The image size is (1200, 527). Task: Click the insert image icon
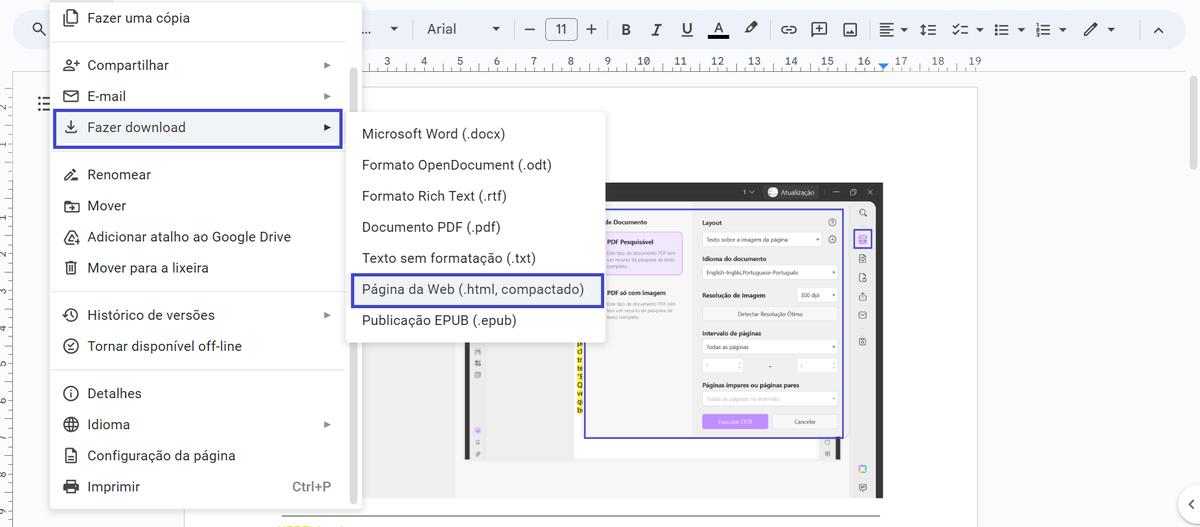click(x=850, y=29)
